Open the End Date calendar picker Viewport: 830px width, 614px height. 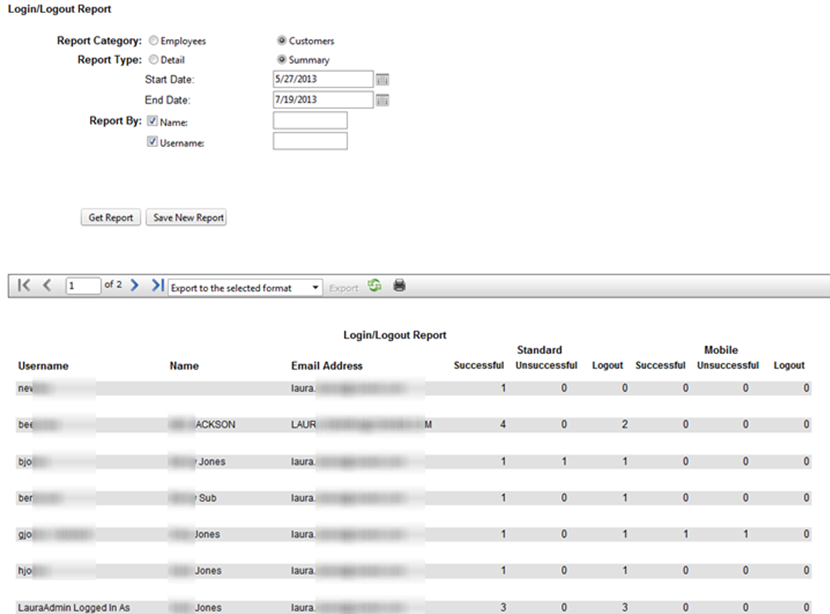(382, 100)
